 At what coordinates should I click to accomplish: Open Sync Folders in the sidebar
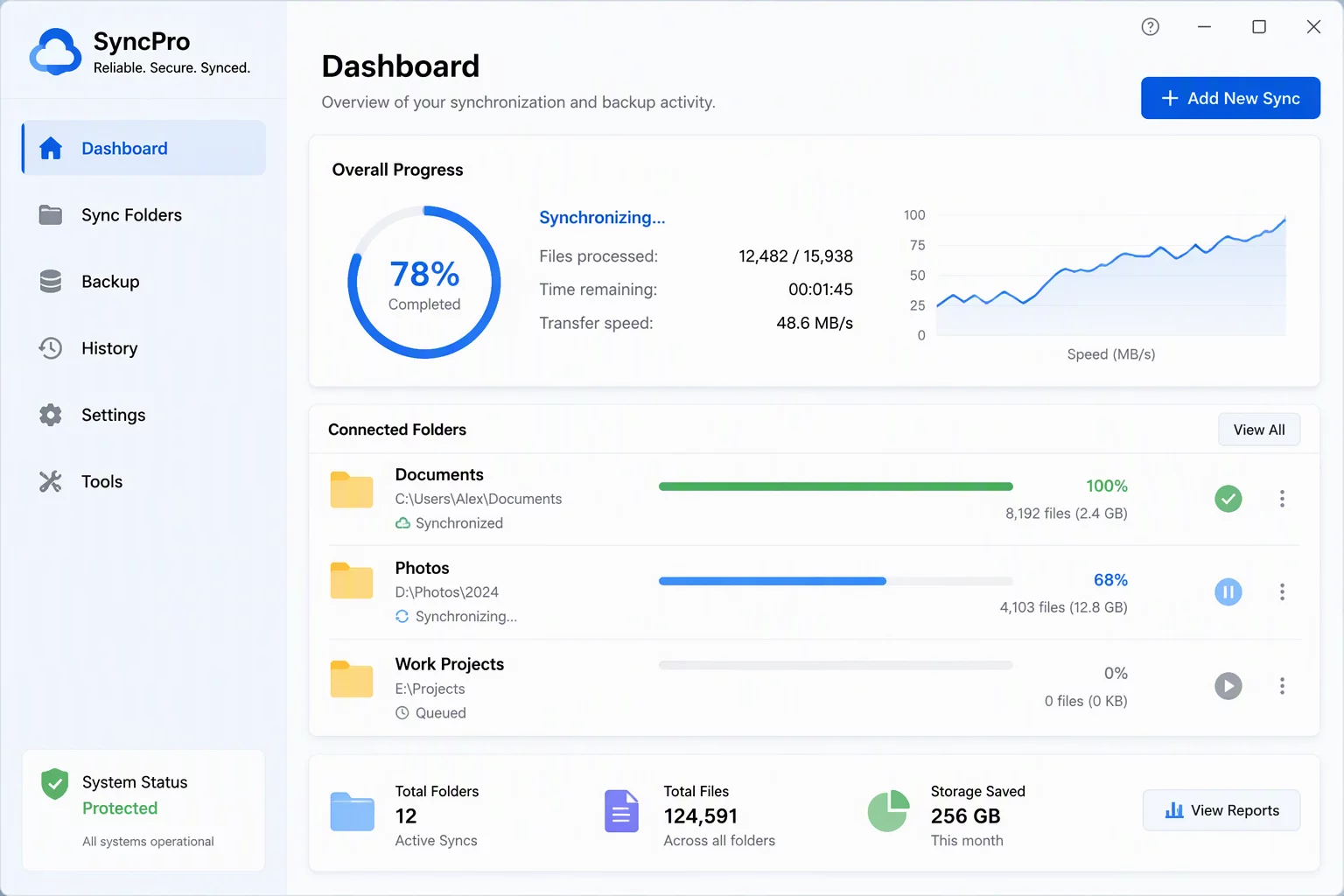(143, 215)
